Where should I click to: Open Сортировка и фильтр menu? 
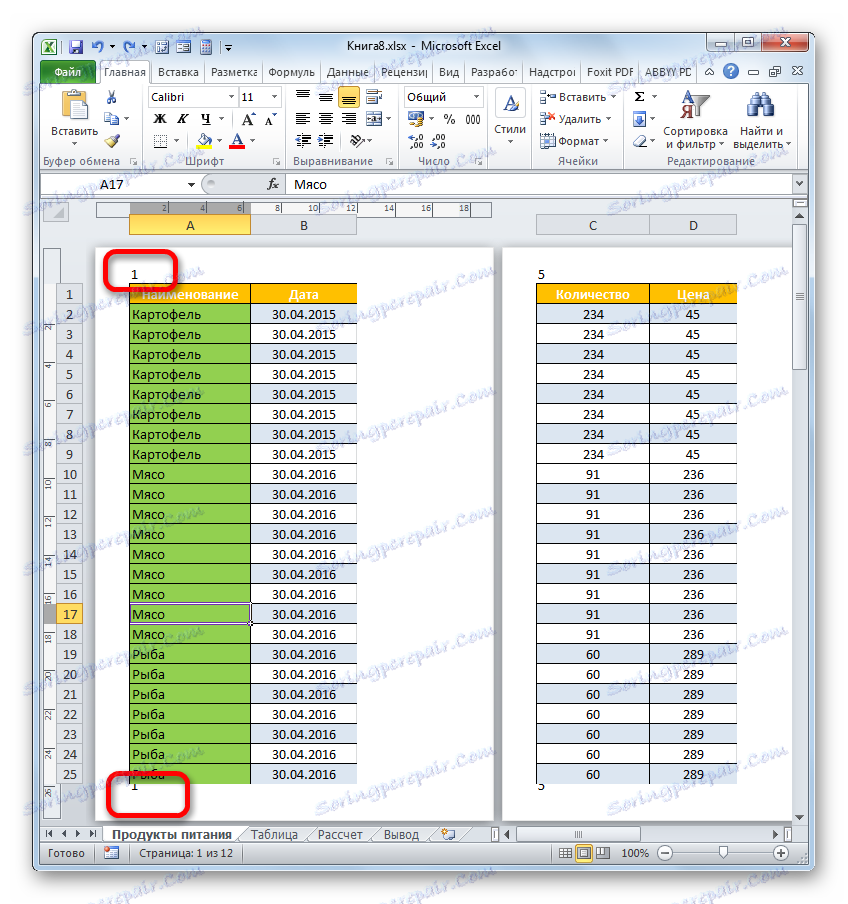tap(695, 120)
